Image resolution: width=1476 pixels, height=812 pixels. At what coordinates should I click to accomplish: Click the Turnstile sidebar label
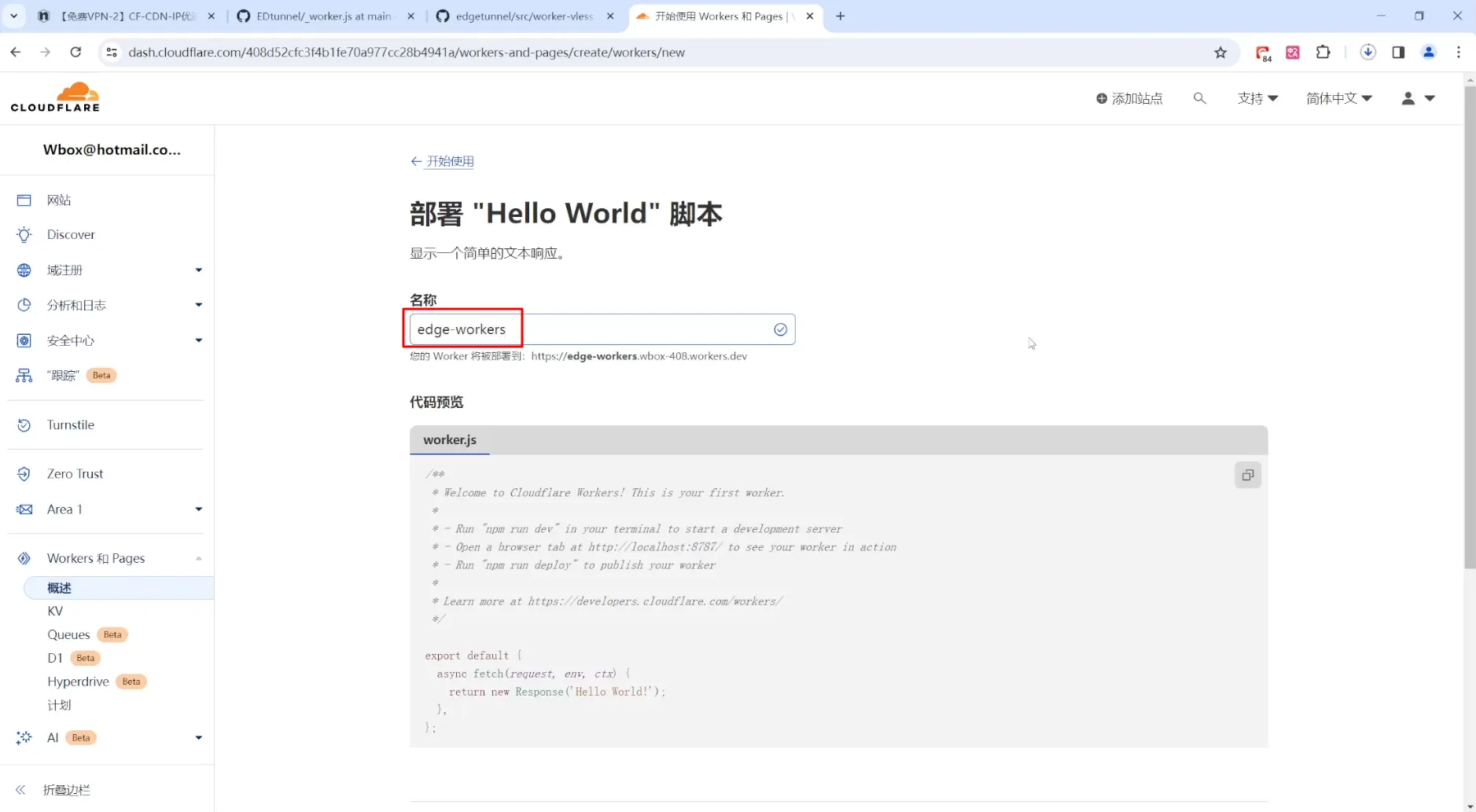click(x=71, y=425)
